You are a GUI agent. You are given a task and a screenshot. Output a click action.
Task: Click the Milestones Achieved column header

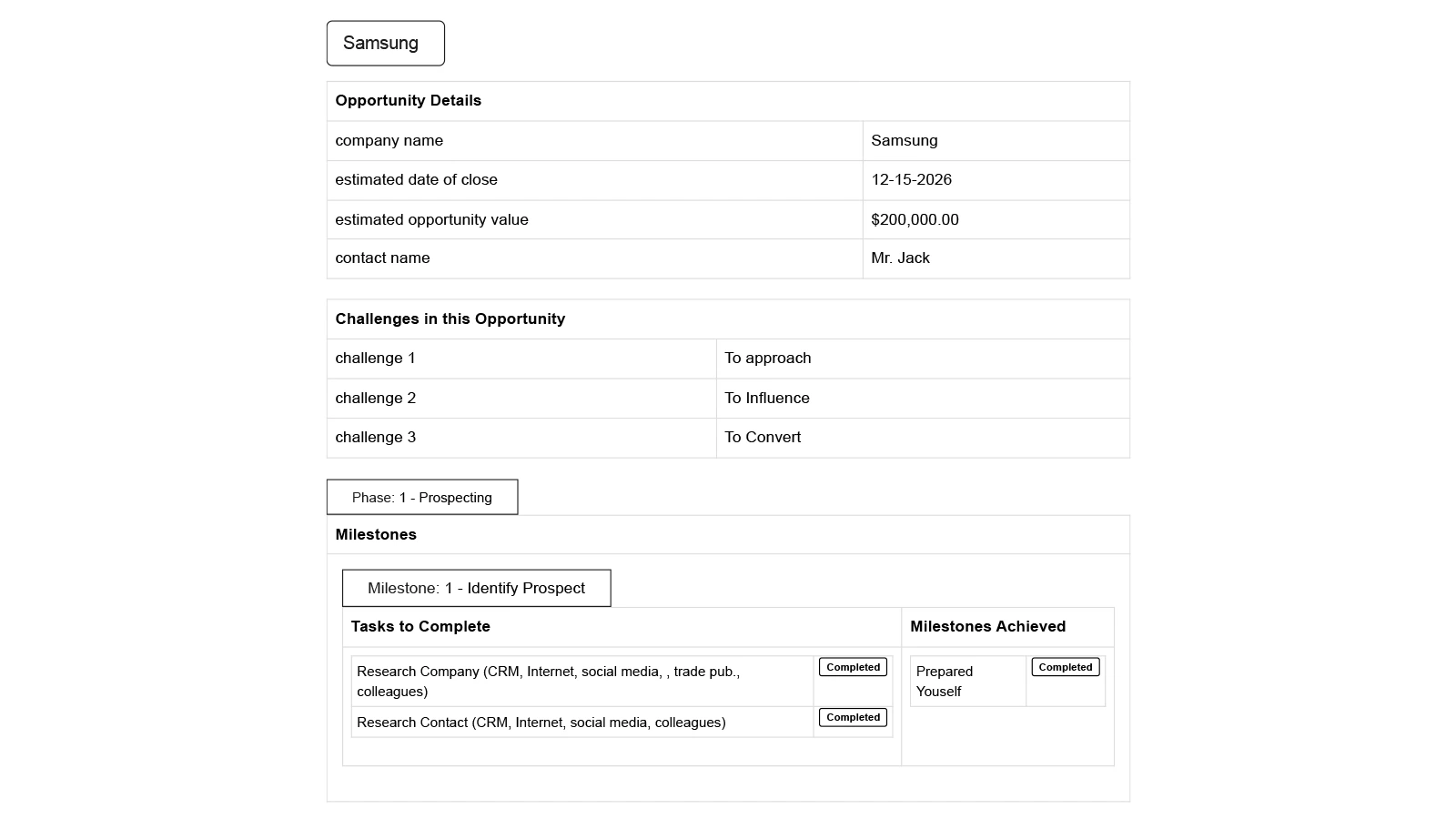tap(987, 627)
